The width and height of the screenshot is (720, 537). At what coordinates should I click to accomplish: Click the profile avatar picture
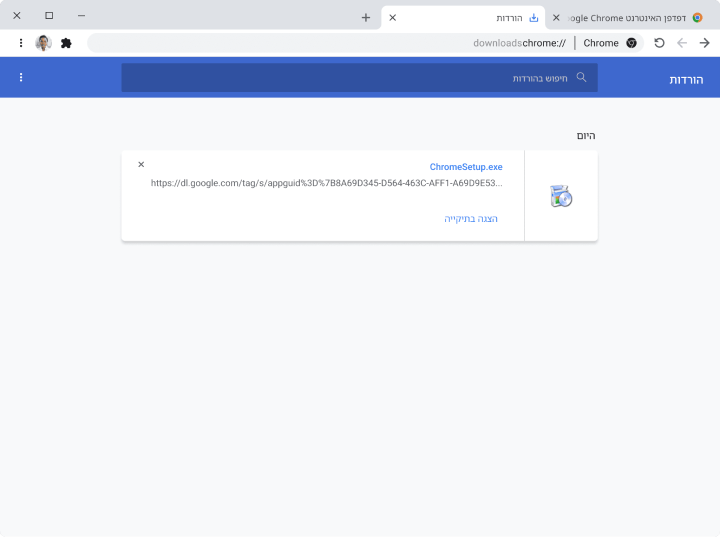pyautogui.click(x=43, y=43)
